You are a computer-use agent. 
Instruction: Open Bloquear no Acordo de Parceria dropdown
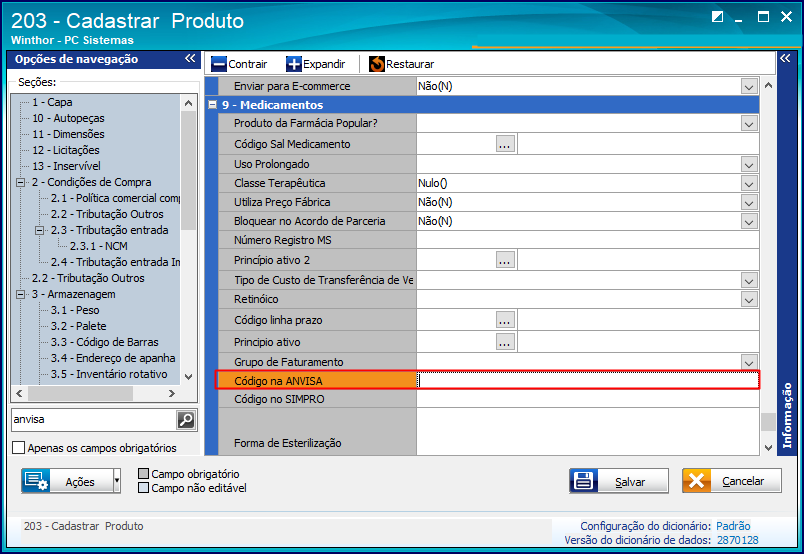click(749, 221)
